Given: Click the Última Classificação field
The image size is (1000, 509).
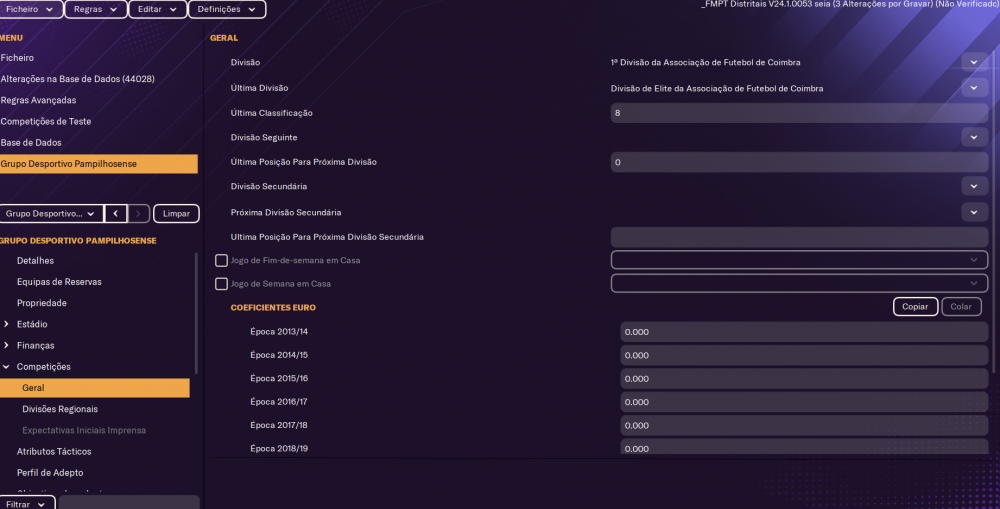Looking at the screenshot, I should (799, 113).
